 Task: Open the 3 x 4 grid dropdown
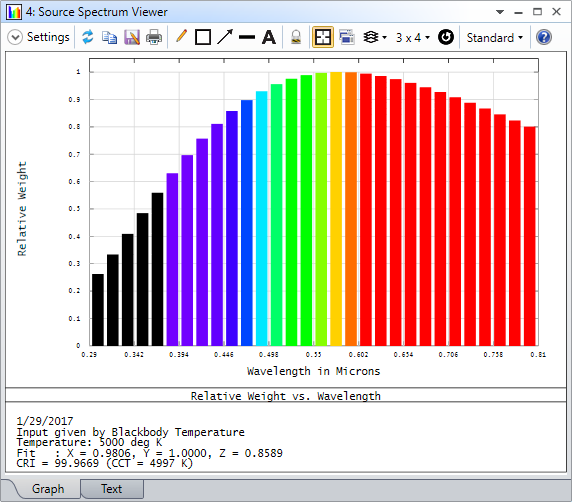click(x=413, y=37)
